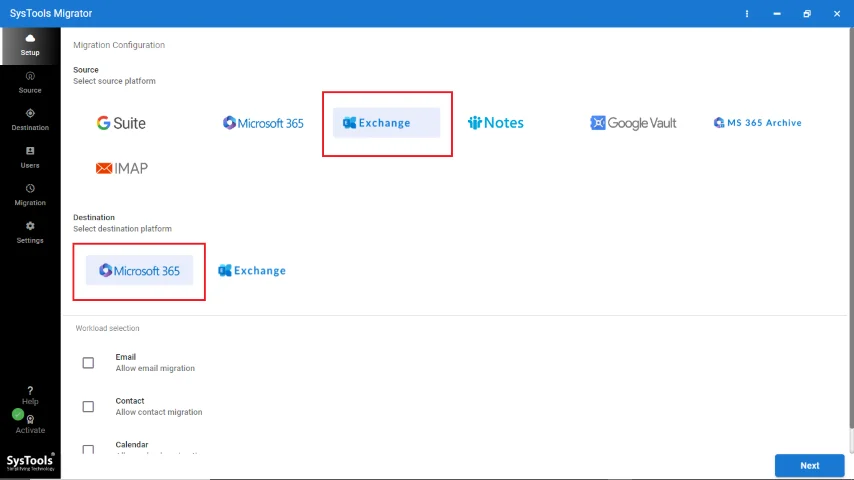Open Settings from the sidebar

(30, 233)
